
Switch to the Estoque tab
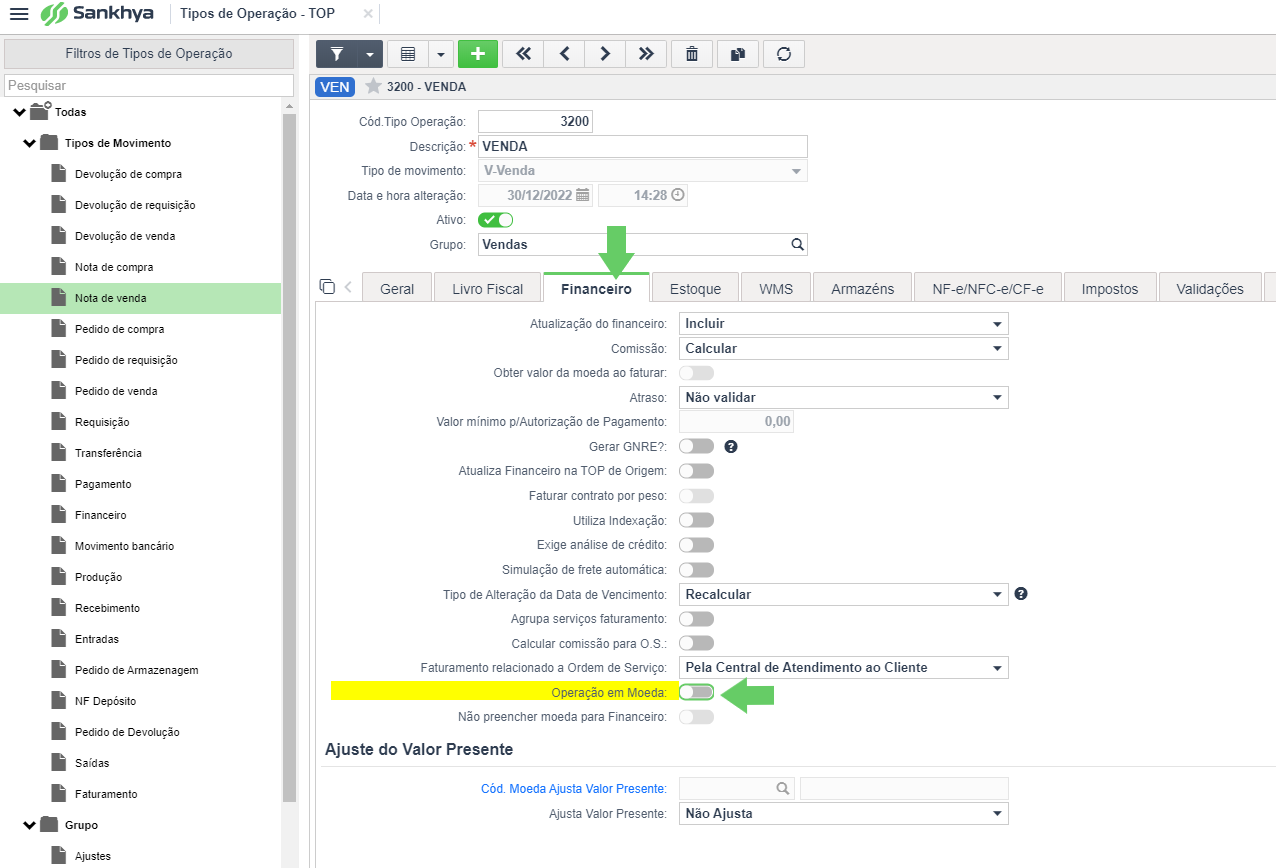click(695, 288)
